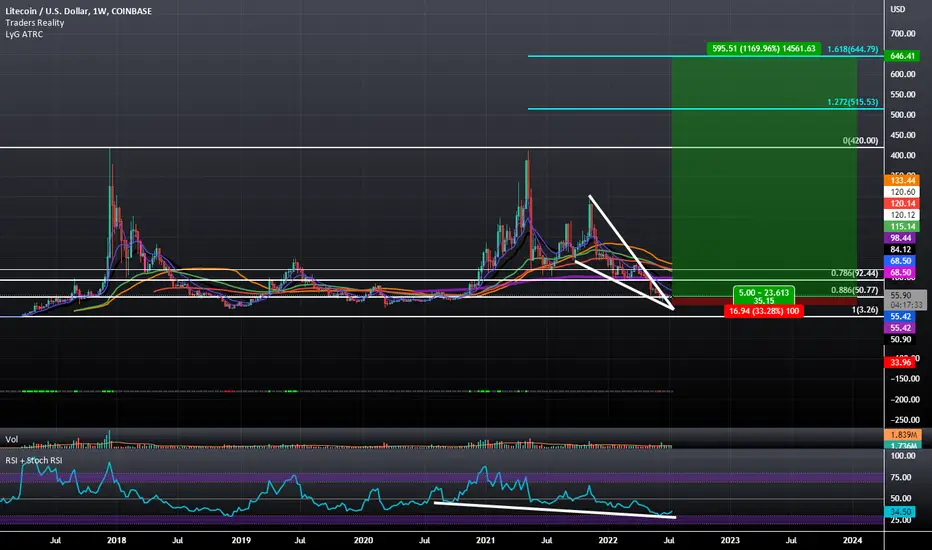Click the orange 1.839M volume tag

[x=903, y=435]
